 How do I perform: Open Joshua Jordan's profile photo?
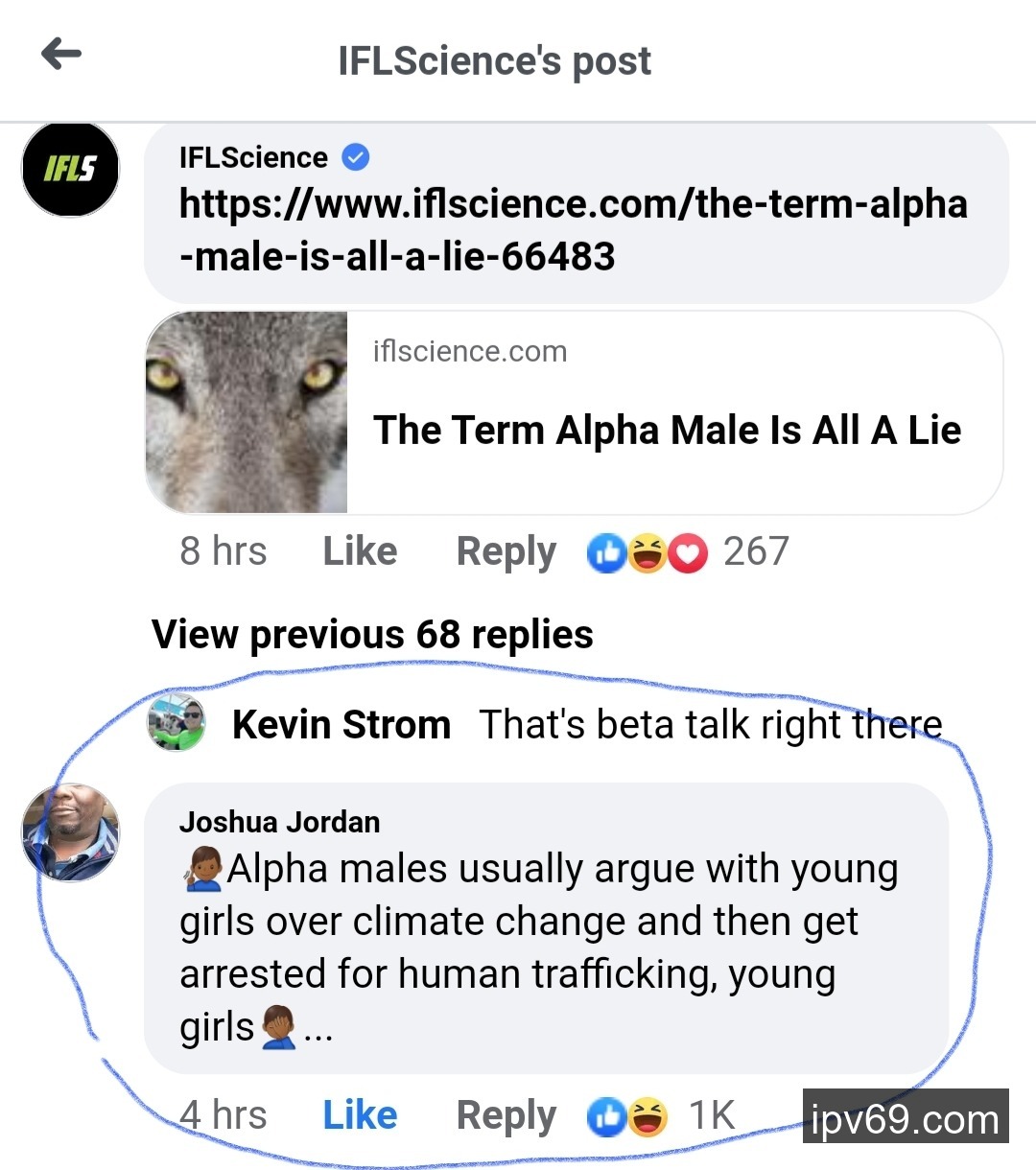coord(71,832)
